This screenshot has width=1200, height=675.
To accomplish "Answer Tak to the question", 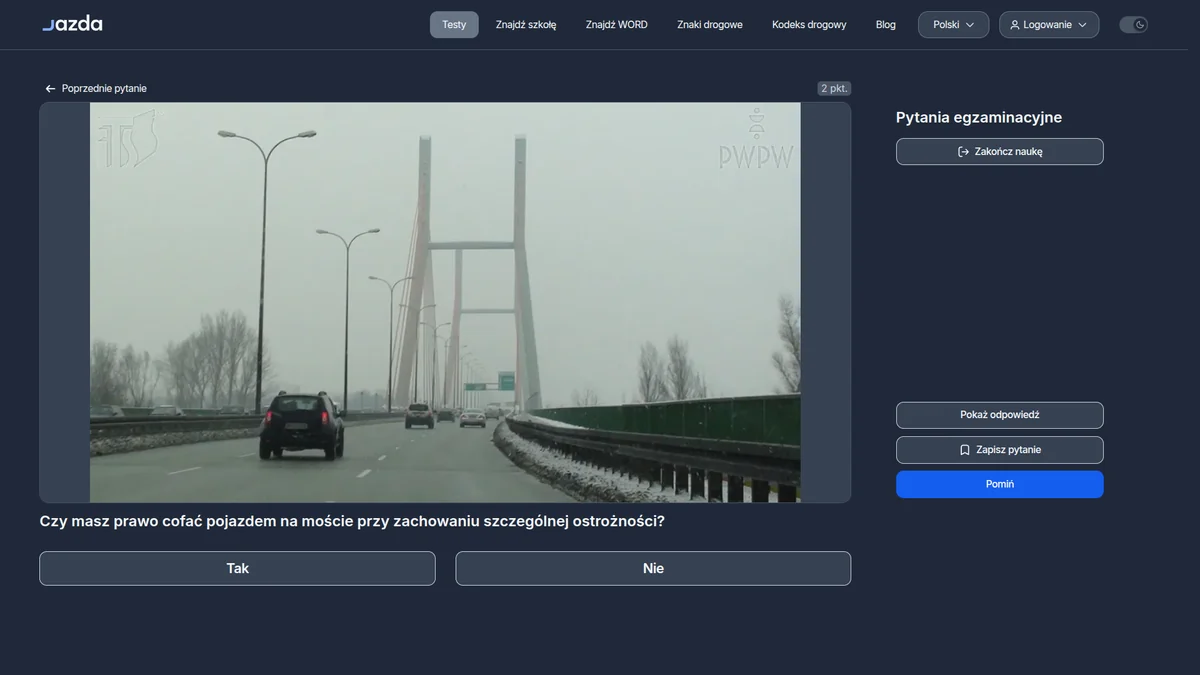I will 237,568.
